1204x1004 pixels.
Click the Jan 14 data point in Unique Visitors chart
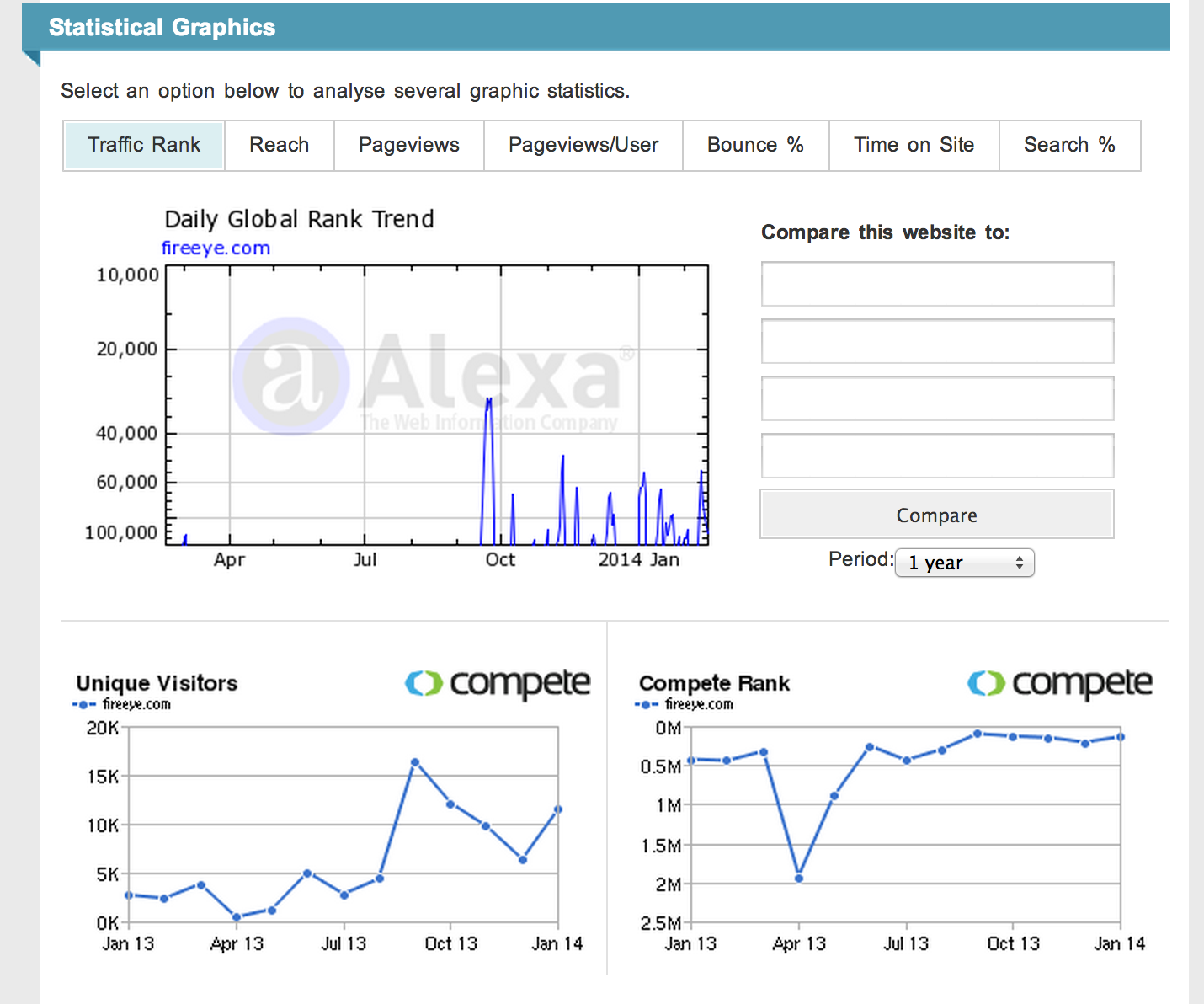(557, 809)
